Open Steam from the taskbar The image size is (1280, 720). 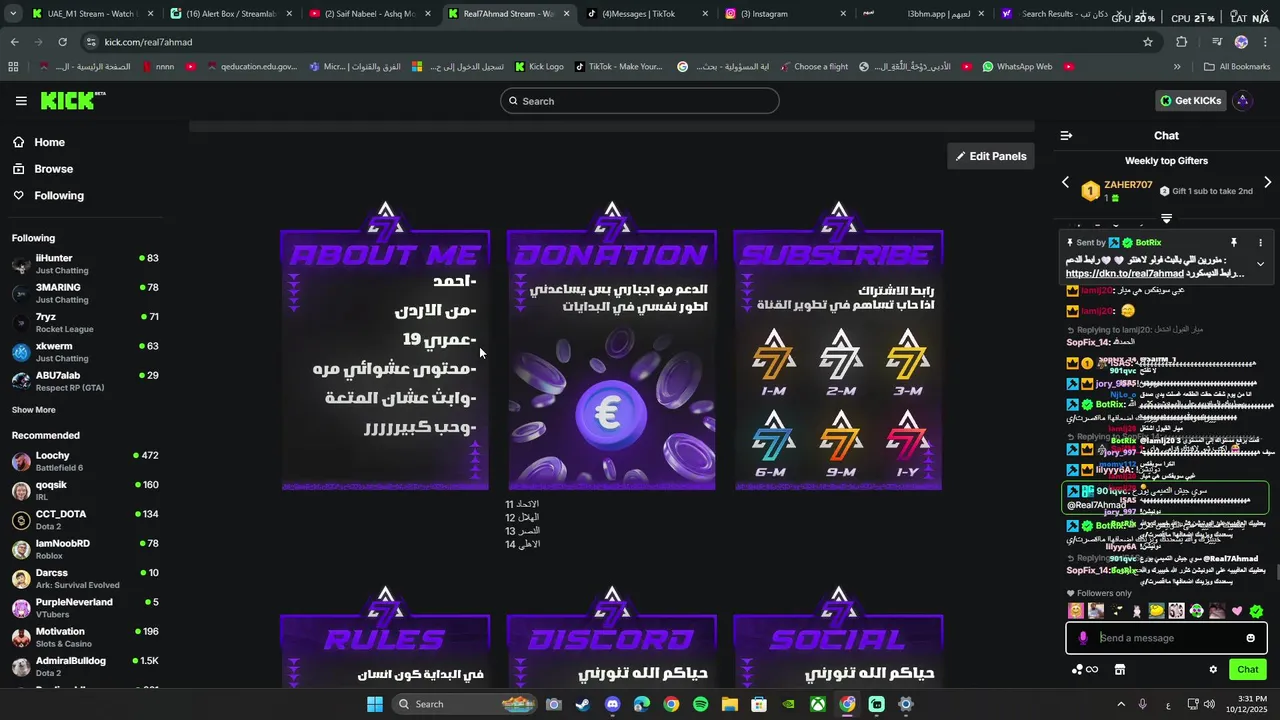(x=583, y=704)
